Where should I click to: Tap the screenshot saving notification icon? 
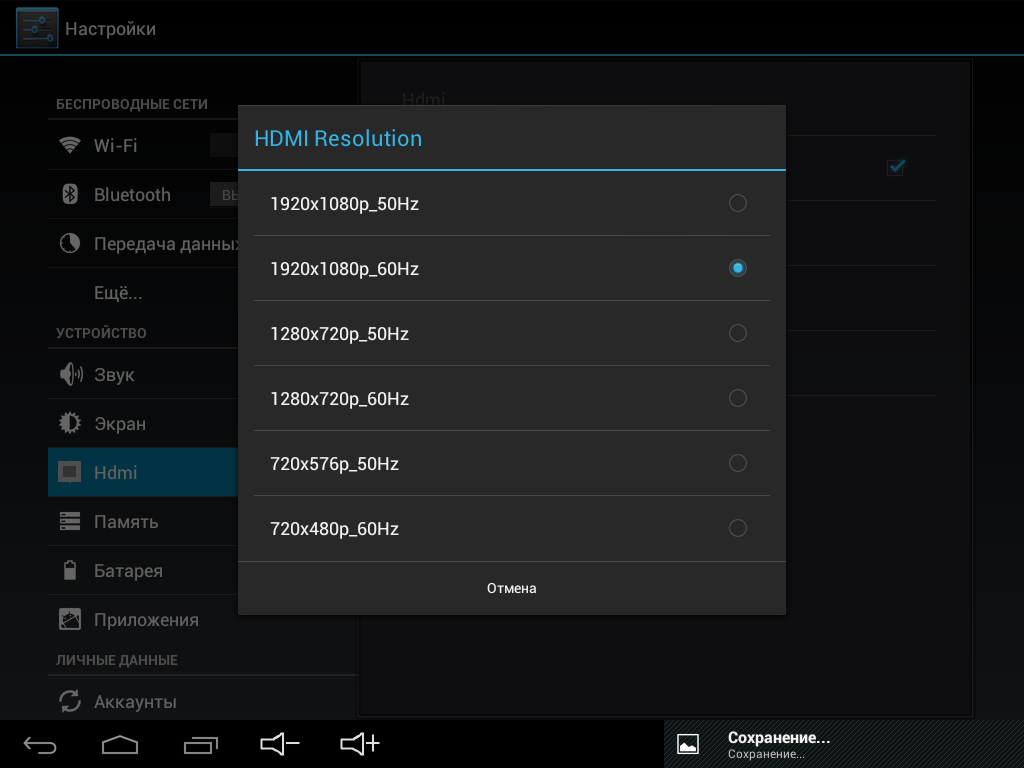coord(688,744)
